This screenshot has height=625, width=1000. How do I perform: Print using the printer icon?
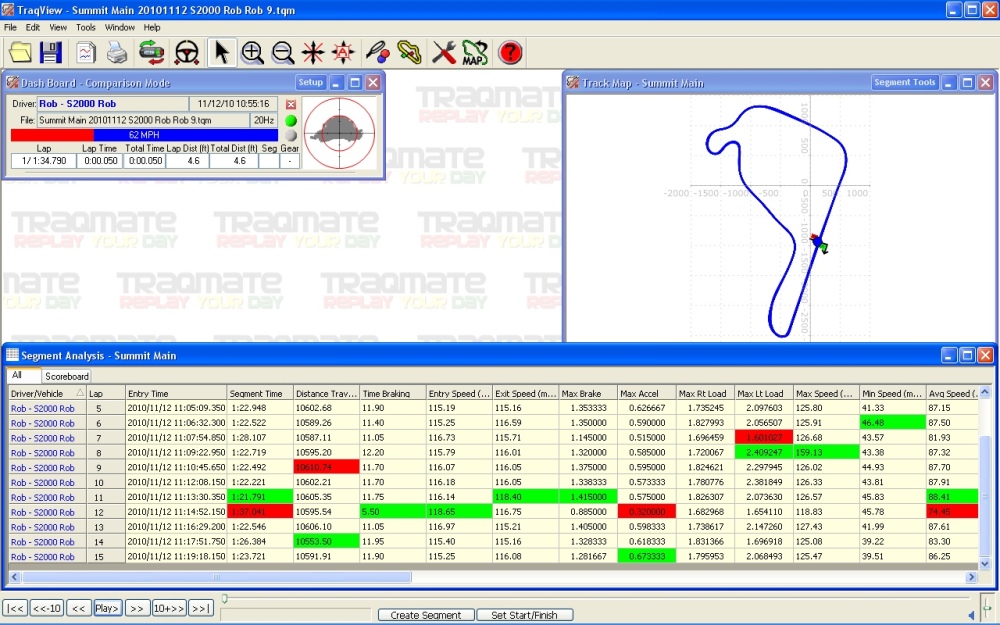(117, 52)
